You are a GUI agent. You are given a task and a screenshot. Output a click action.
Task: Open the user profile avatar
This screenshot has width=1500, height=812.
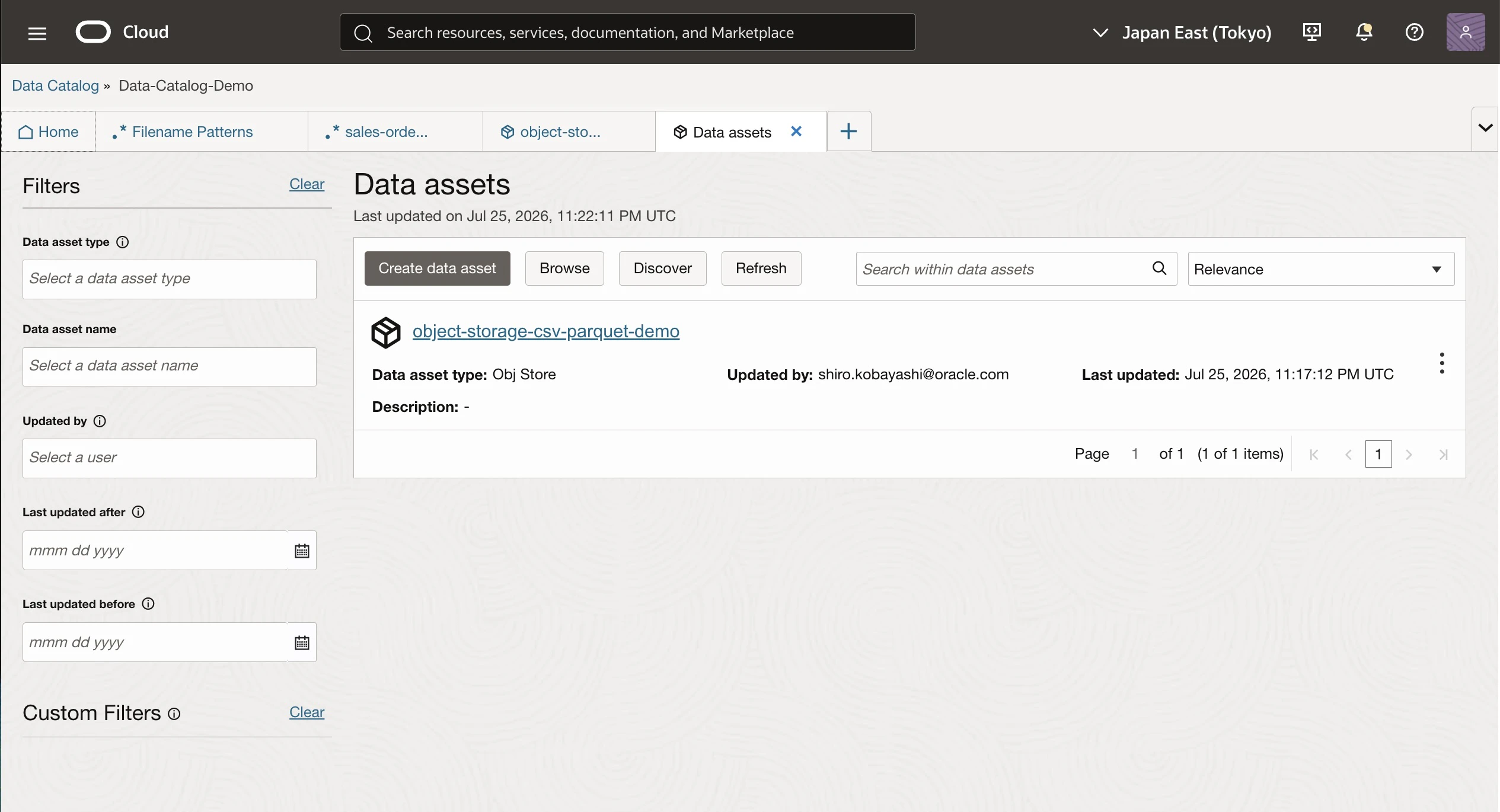(x=1466, y=32)
